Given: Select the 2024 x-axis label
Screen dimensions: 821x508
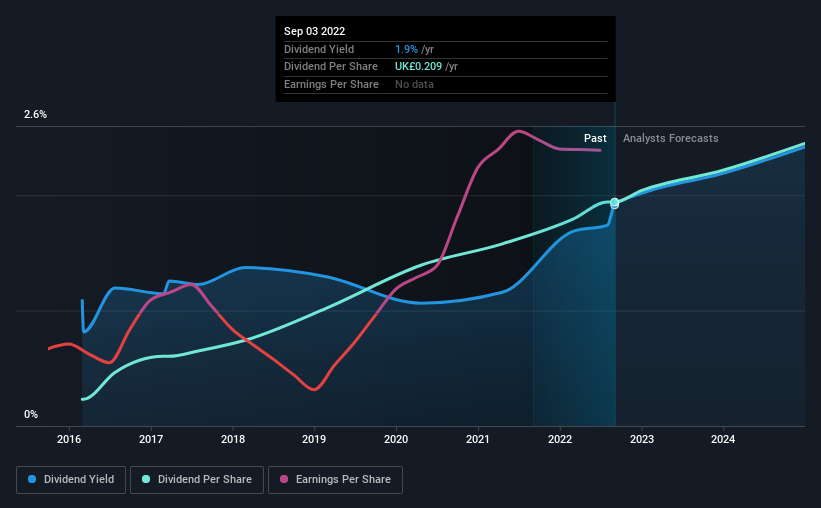Looking at the screenshot, I should pyautogui.click(x=723, y=439).
